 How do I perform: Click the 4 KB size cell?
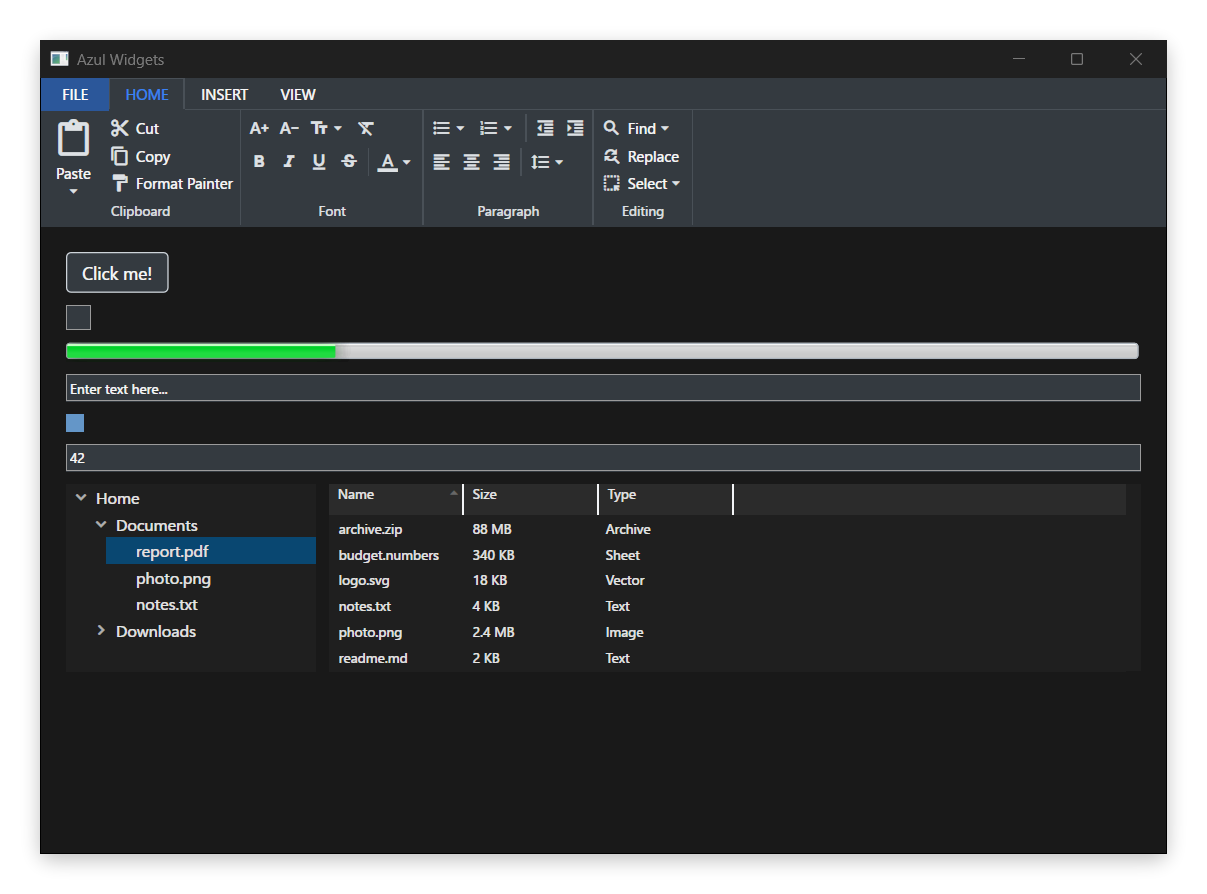pos(486,606)
